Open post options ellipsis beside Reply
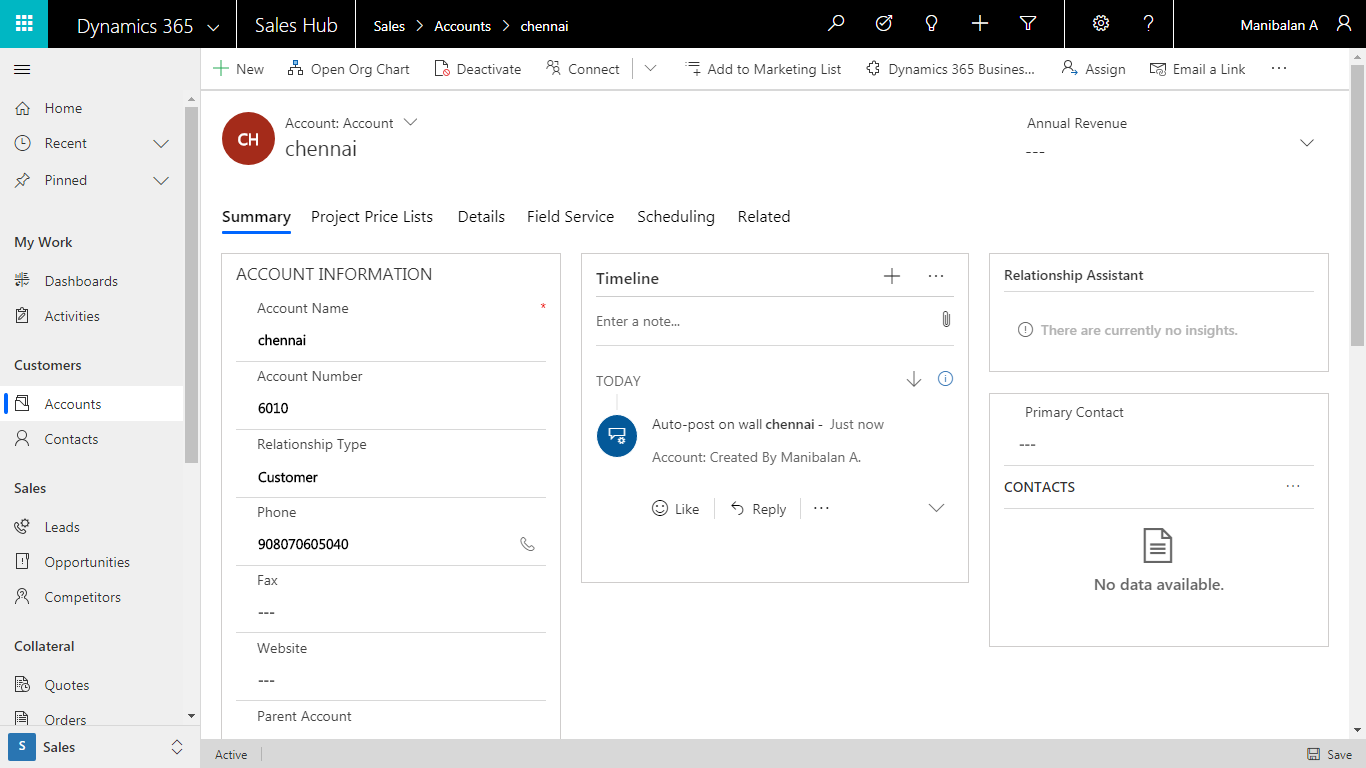The width and height of the screenshot is (1366, 768). pyautogui.click(x=821, y=508)
